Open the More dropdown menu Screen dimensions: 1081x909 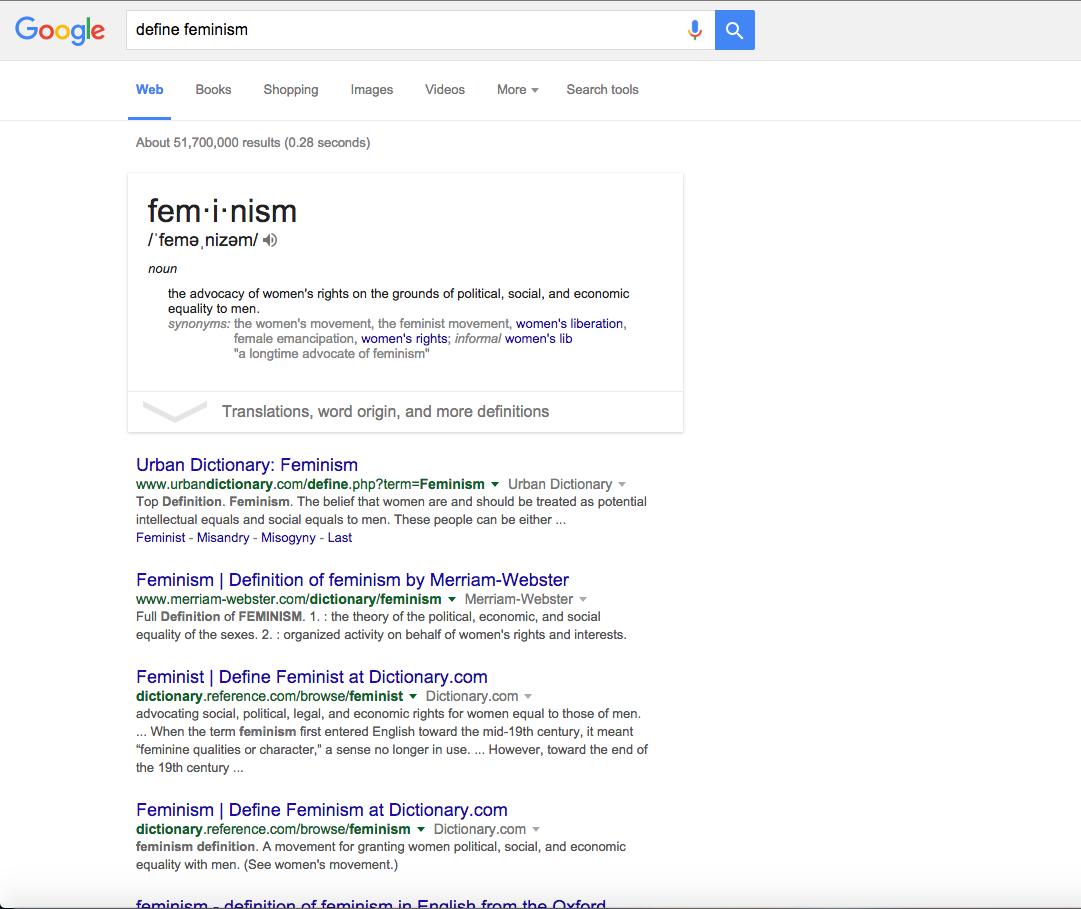click(518, 90)
